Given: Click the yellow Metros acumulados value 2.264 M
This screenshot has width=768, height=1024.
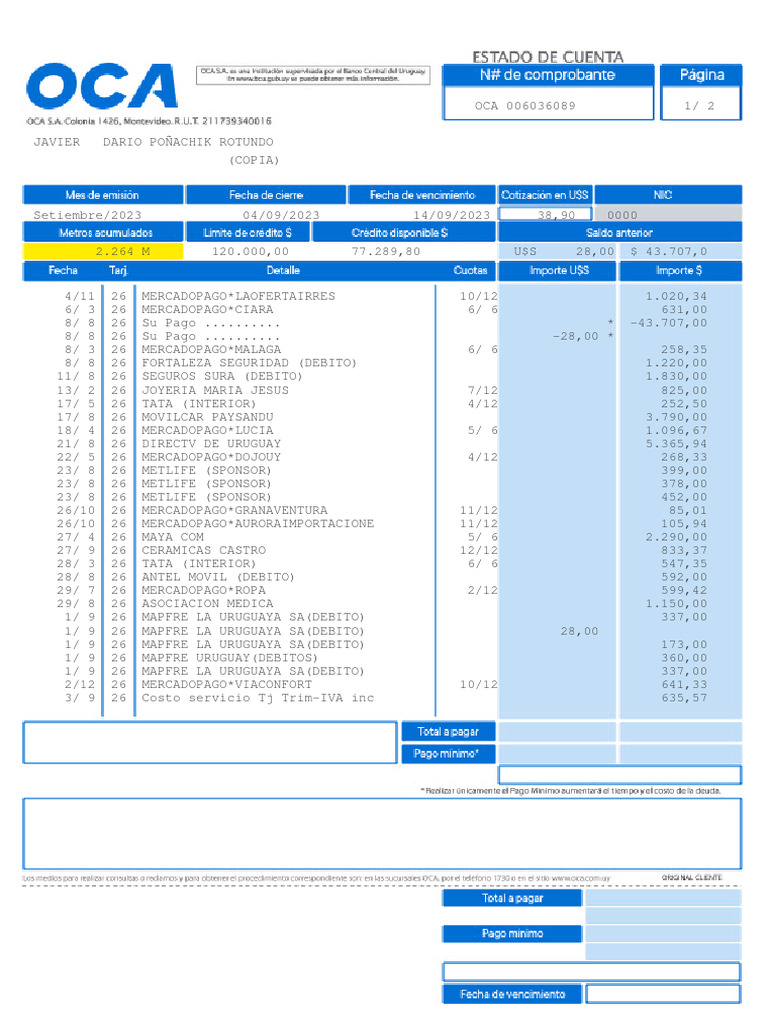Looking at the screenshot, I should pyautogui.click(x=103, y=251).
